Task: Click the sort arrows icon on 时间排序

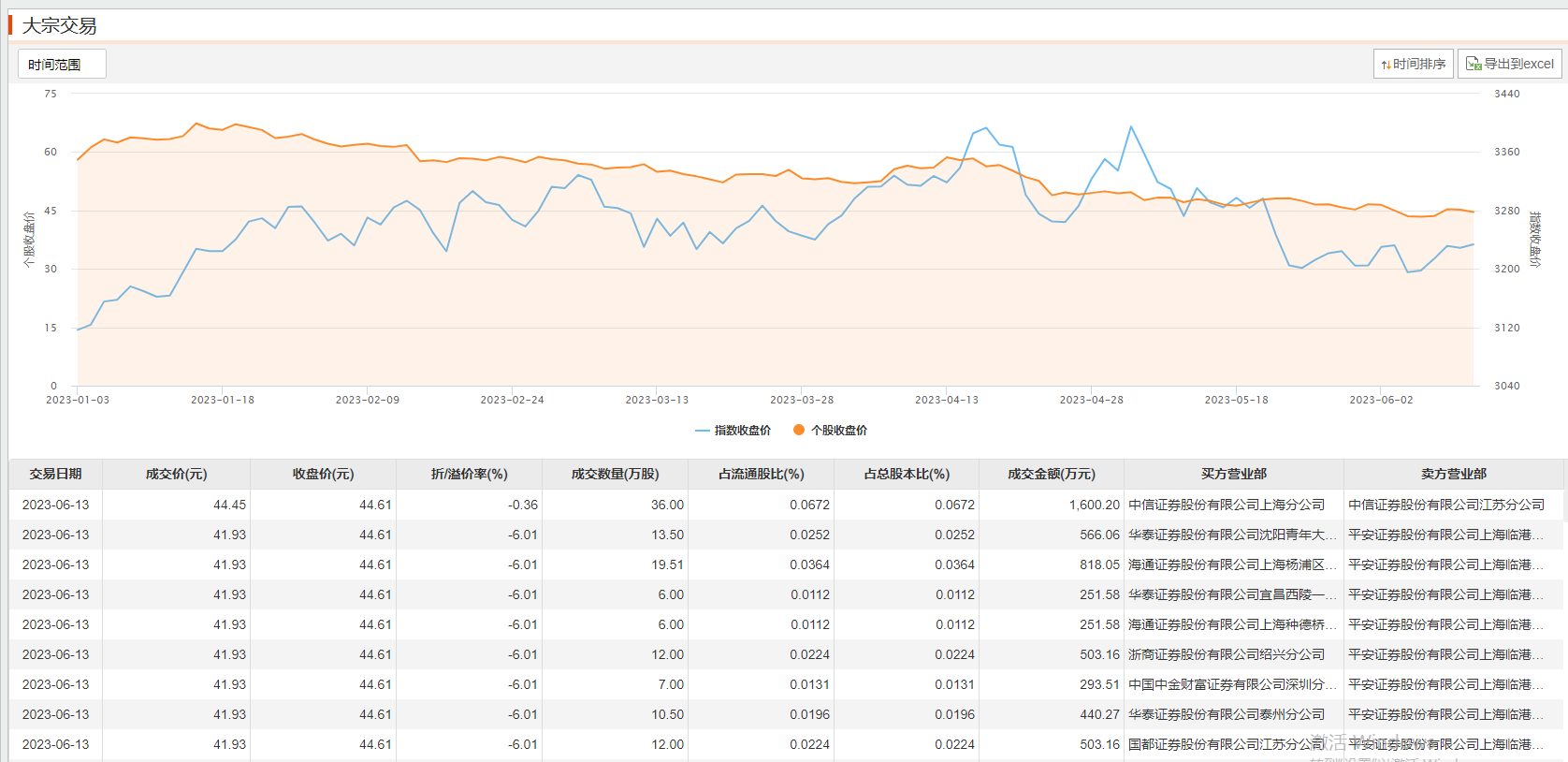Action: click(x=1386, y=65)
